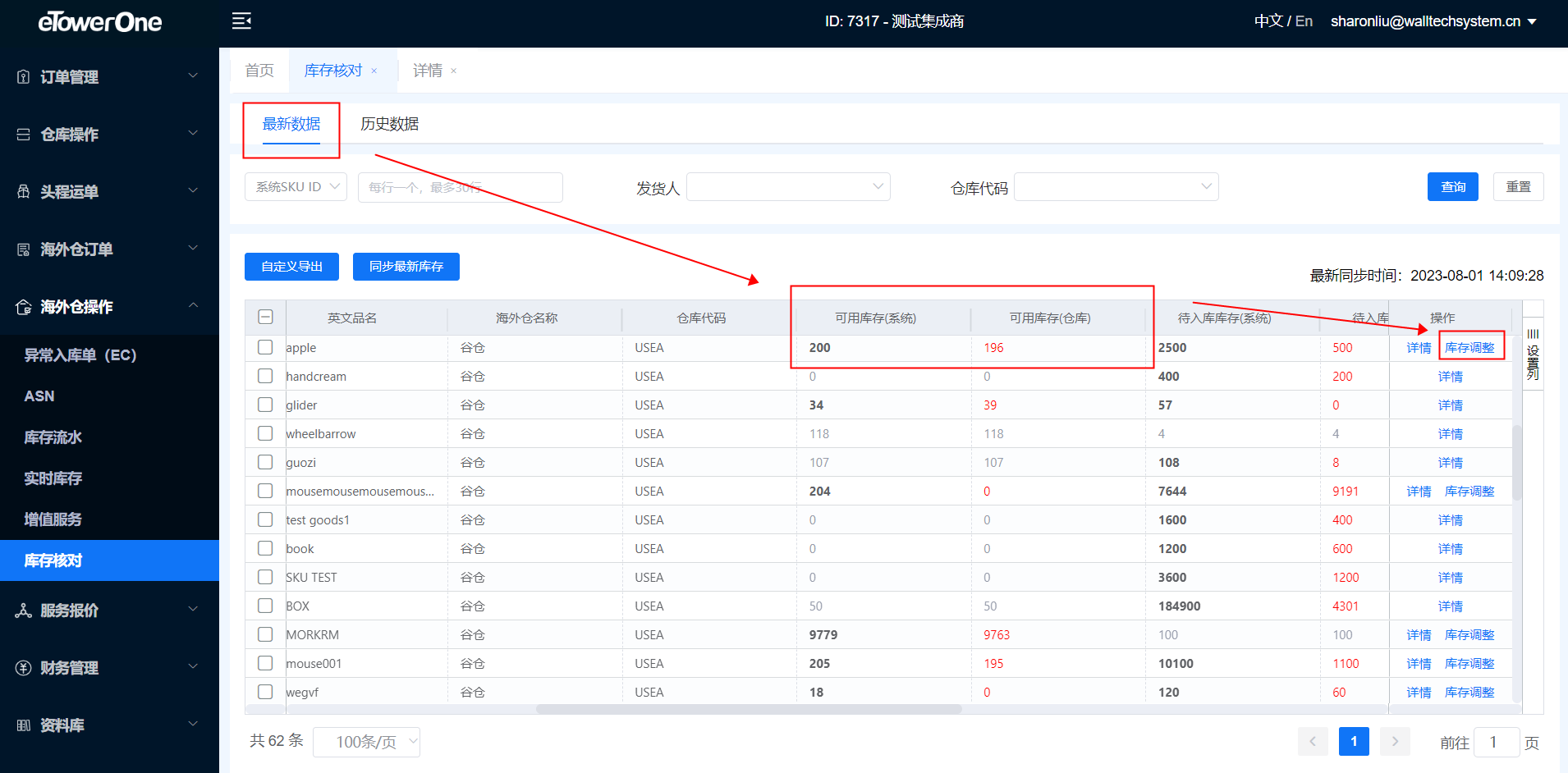Click the 资料库 library icon in sidebar
1568x773 pixels.
(x=24, y=725)
